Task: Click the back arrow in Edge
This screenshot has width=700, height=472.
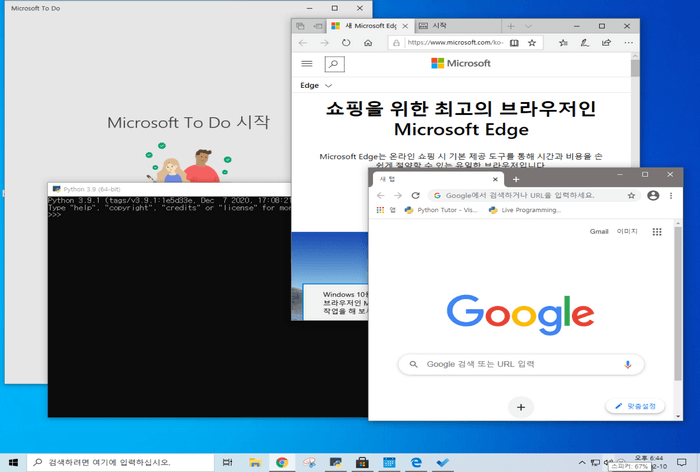Action: [303, 43]
